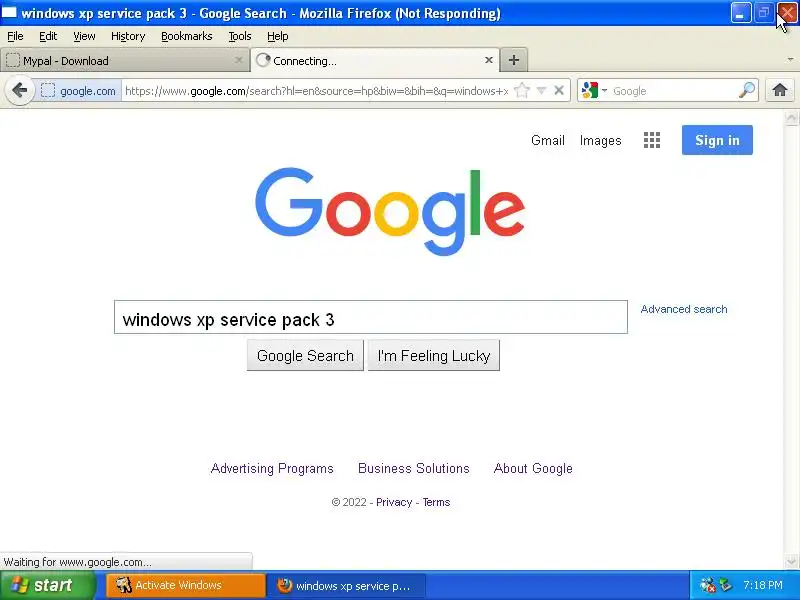The width and height of the screenshot is (800, 600).
Task: Close the Firefox window
Action: pyautogui.click(x=787, y=13)
